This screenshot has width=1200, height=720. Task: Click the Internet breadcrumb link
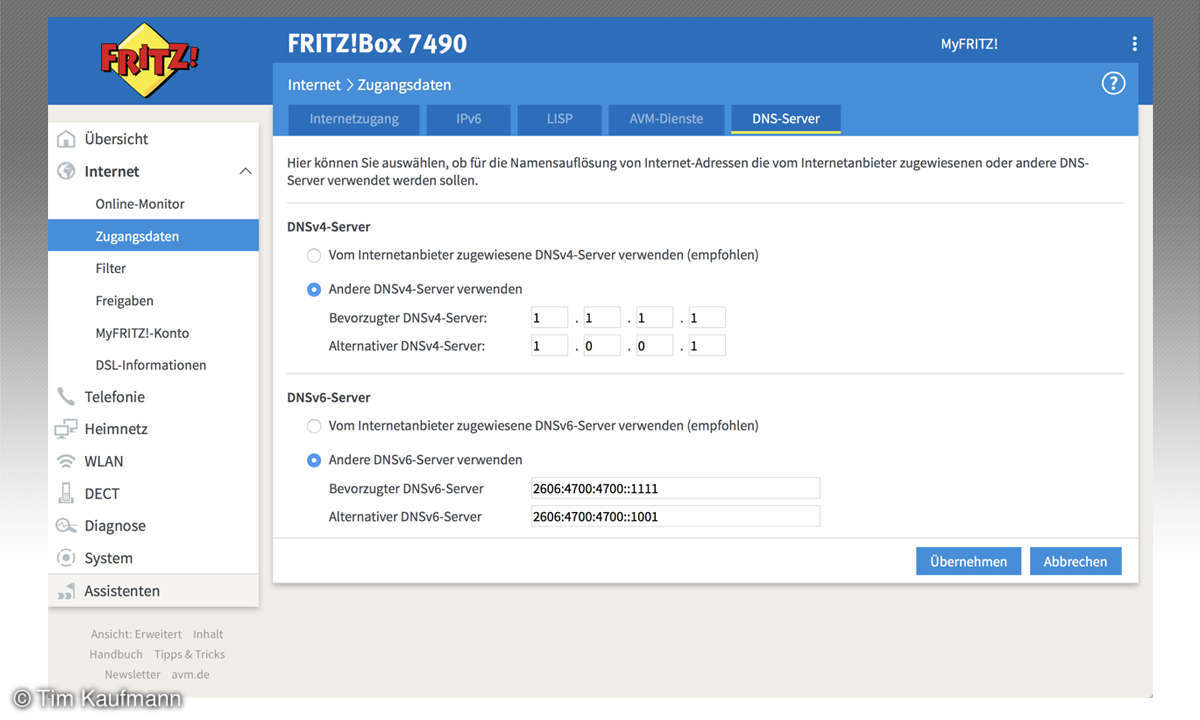pyautogui.click(x=313, y=85)
